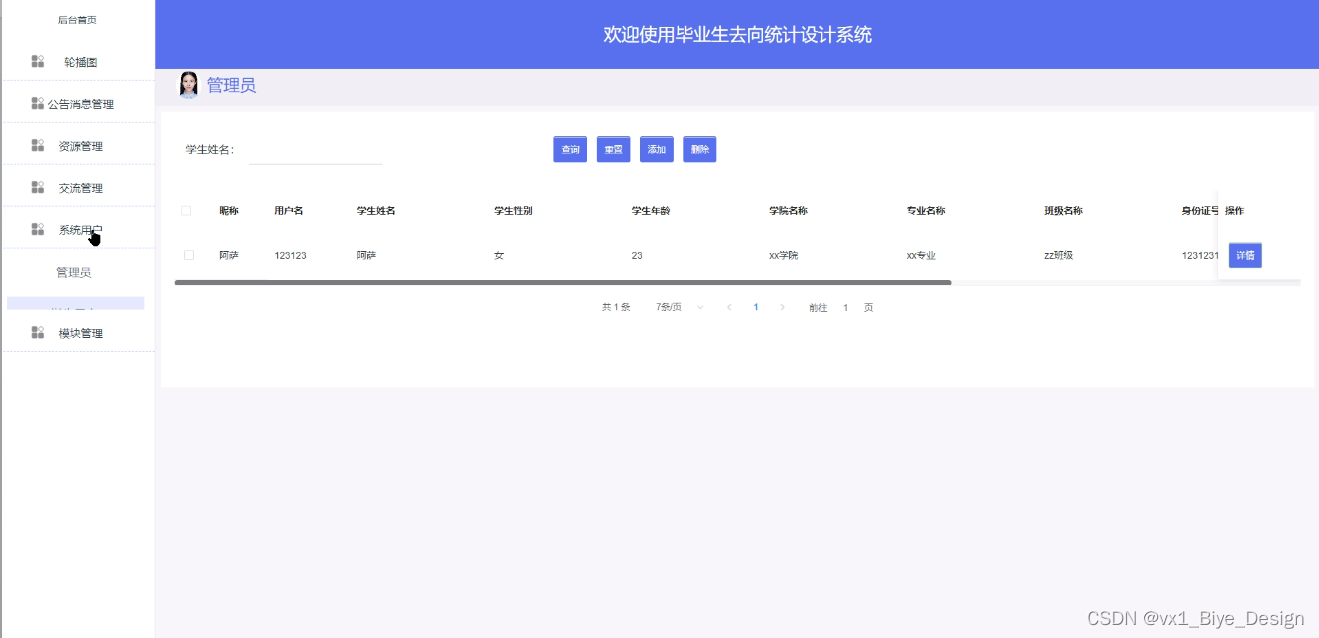
Task: Click the 学生姓名 search input field
Action: tap(315, 150)
